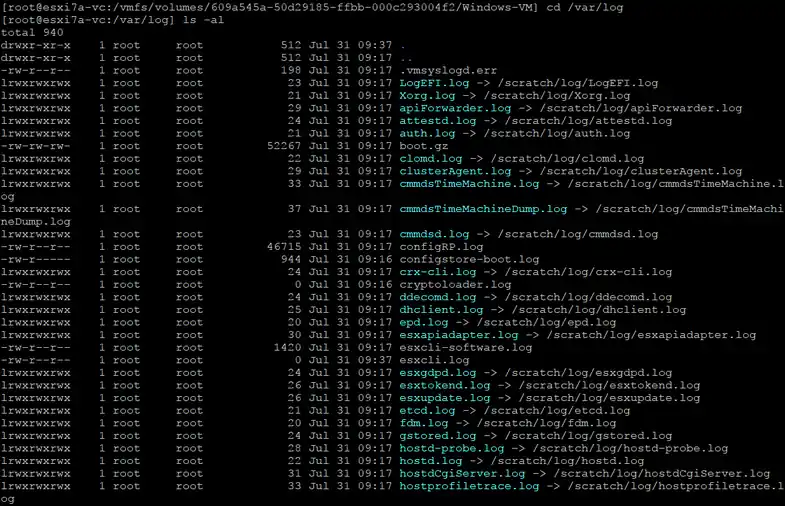
Task: Select the /scratch/log/fdm.log target path
Action: [546, 423]
